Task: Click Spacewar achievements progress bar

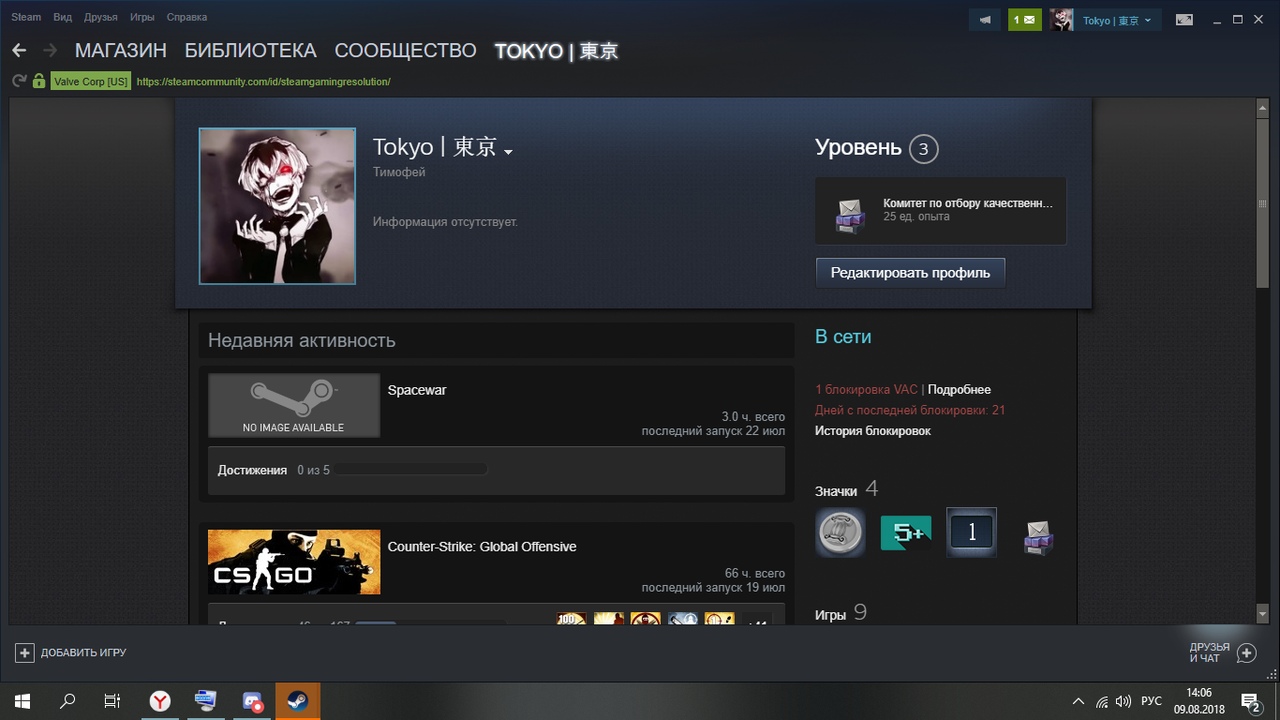Action: point(412,469)
